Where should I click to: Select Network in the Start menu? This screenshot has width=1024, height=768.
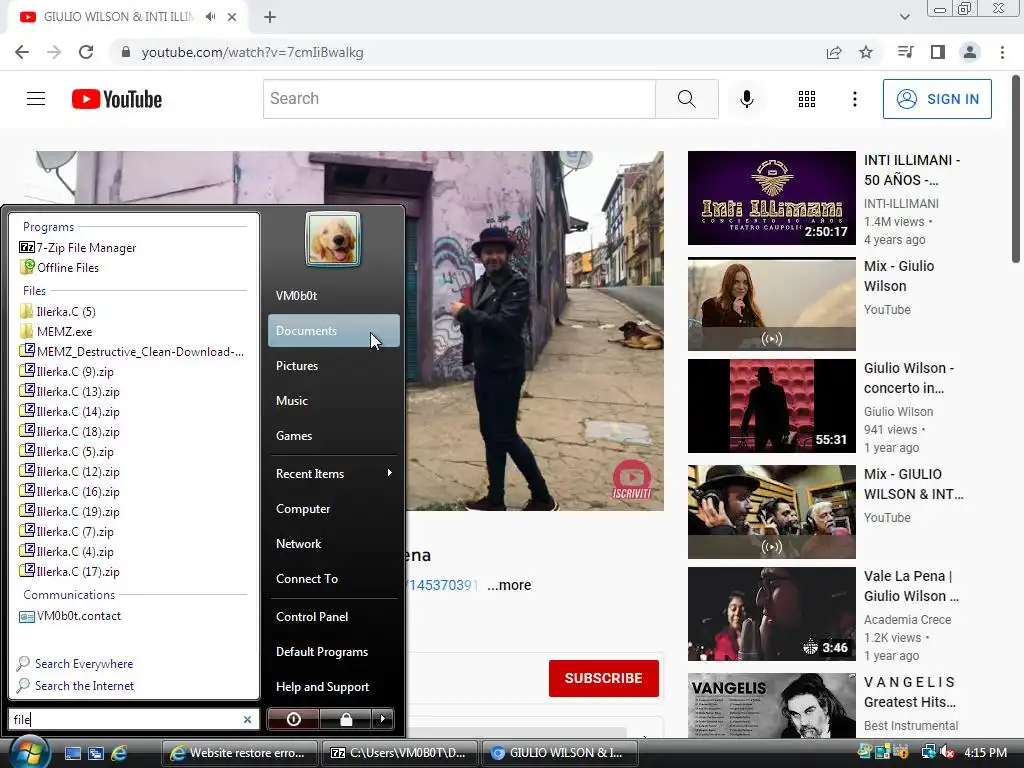click(x=334, y=543)
